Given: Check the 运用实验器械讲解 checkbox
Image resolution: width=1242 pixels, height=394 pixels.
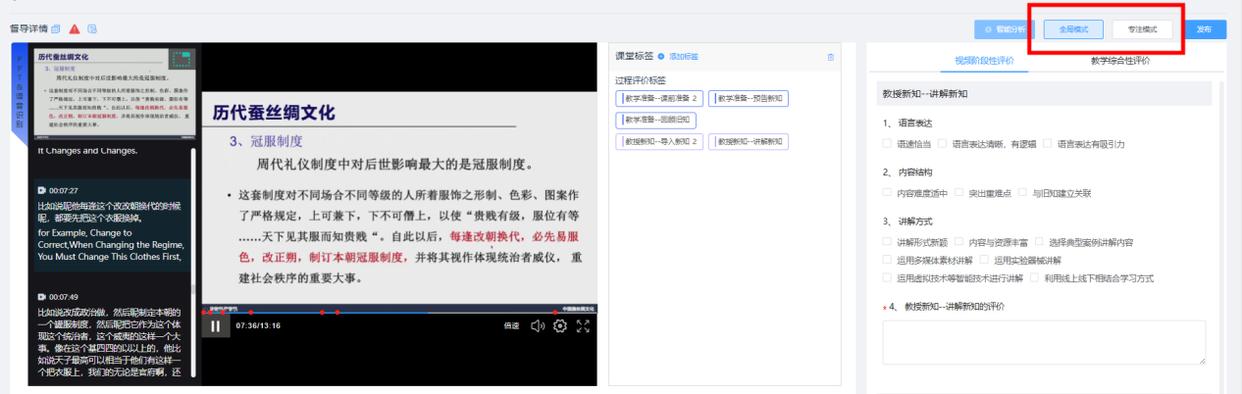Looking at the screenshot, I should 984,259.
